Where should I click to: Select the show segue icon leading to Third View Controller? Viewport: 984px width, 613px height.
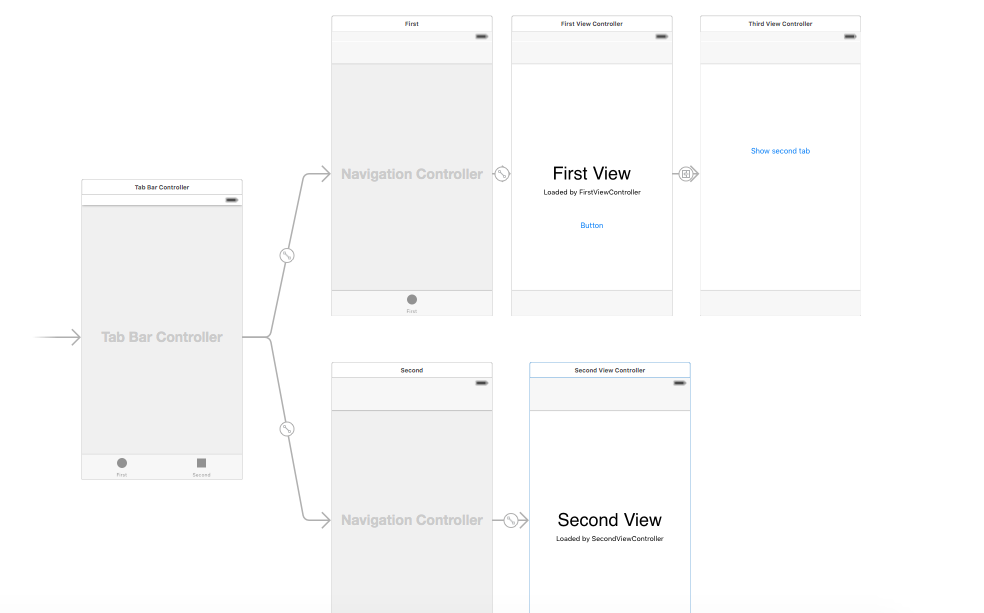[x=687, y=174]
